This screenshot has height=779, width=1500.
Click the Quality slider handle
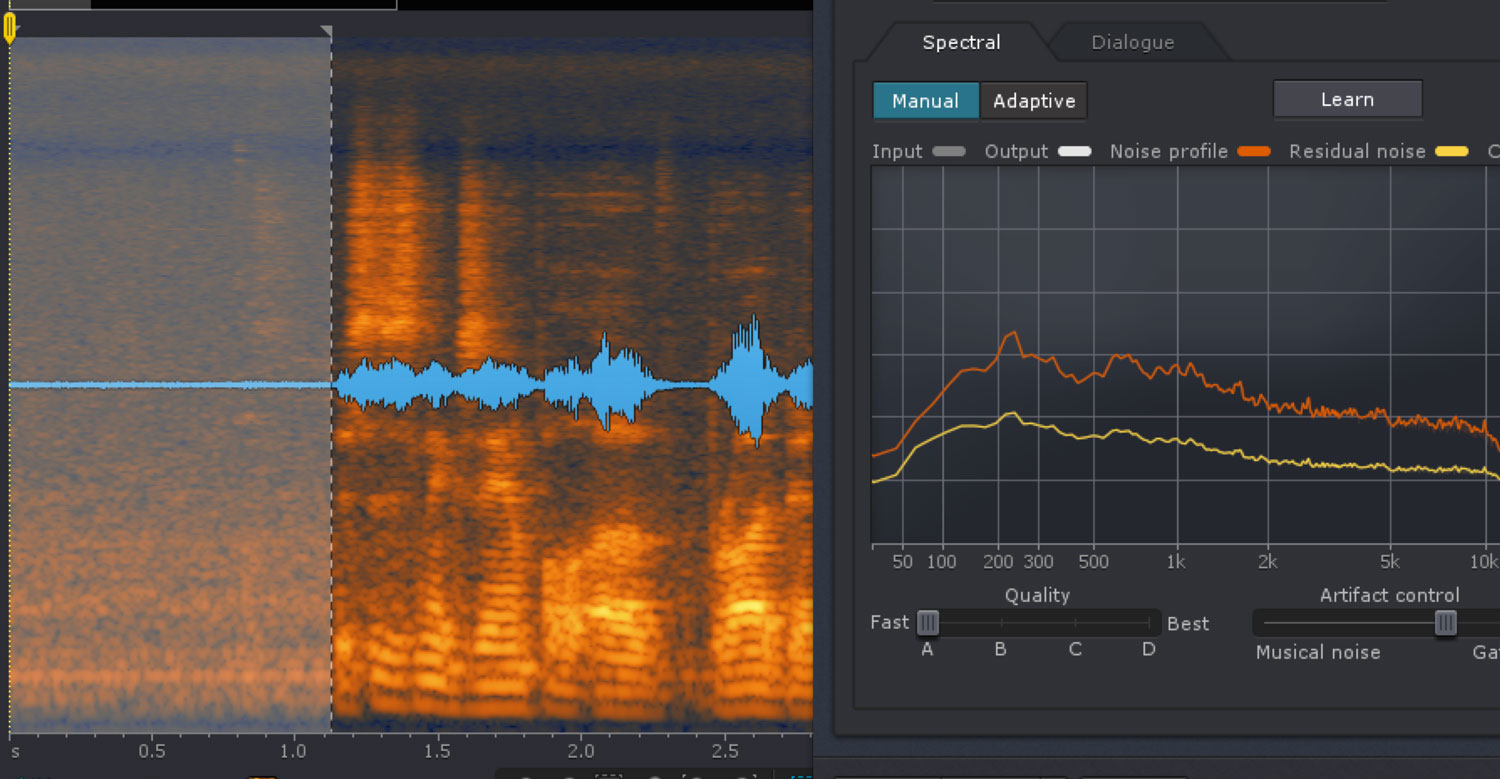click(x=928, y=622)
